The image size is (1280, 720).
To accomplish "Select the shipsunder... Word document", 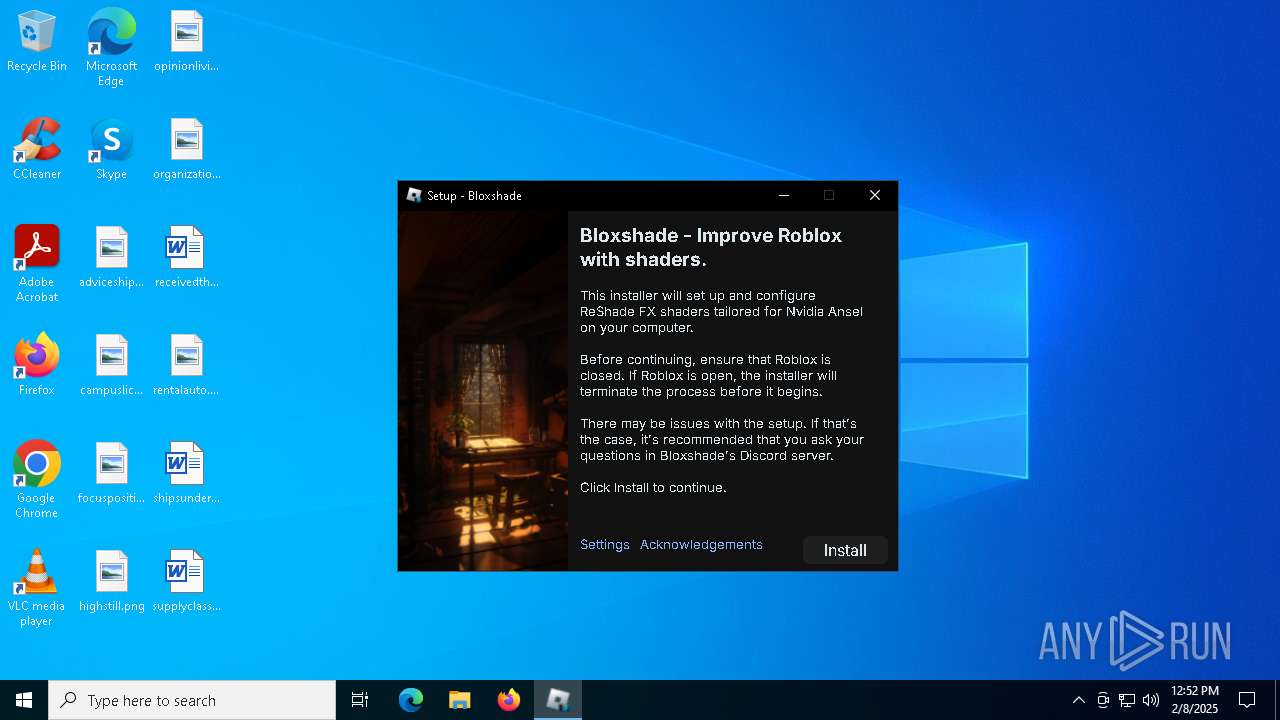I will [x=186, y=474].
